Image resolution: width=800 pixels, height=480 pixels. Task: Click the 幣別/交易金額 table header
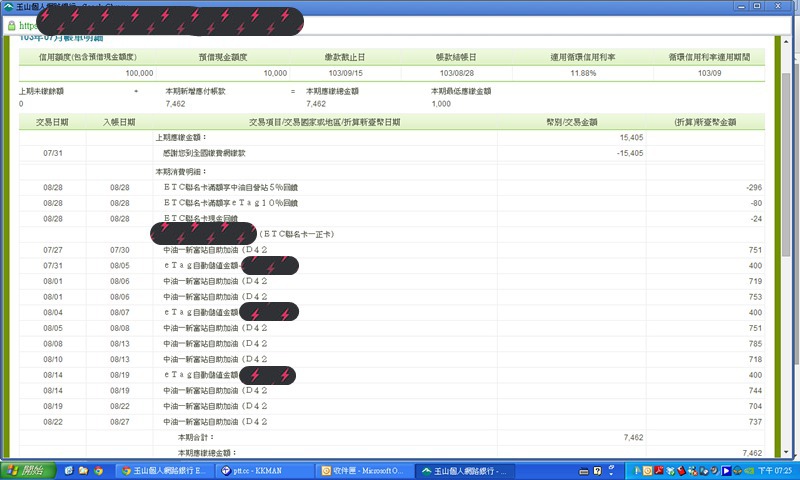[x=571, y=122]
